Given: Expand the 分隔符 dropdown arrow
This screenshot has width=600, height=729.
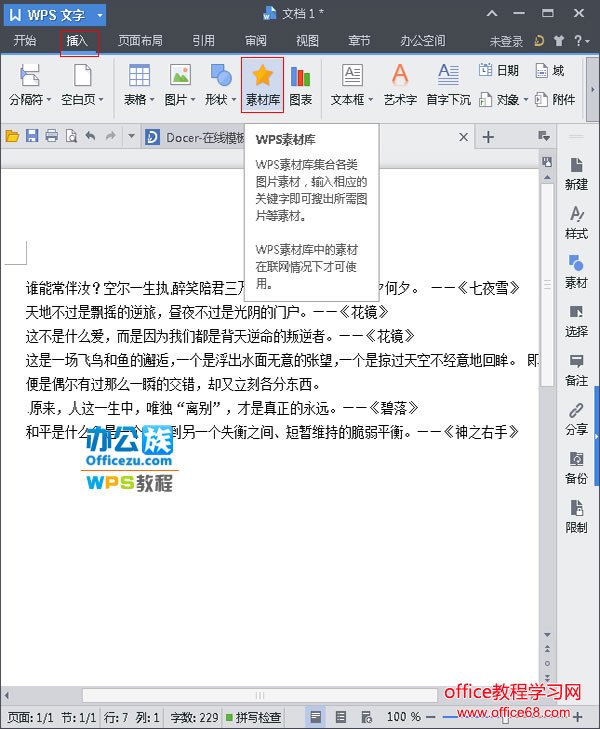Looking at the screenshot, I should (48, 99).
